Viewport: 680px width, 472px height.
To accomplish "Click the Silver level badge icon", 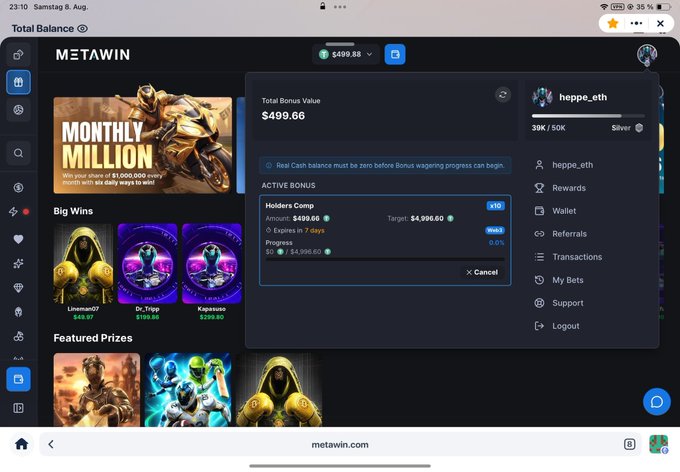I will 639,128.
